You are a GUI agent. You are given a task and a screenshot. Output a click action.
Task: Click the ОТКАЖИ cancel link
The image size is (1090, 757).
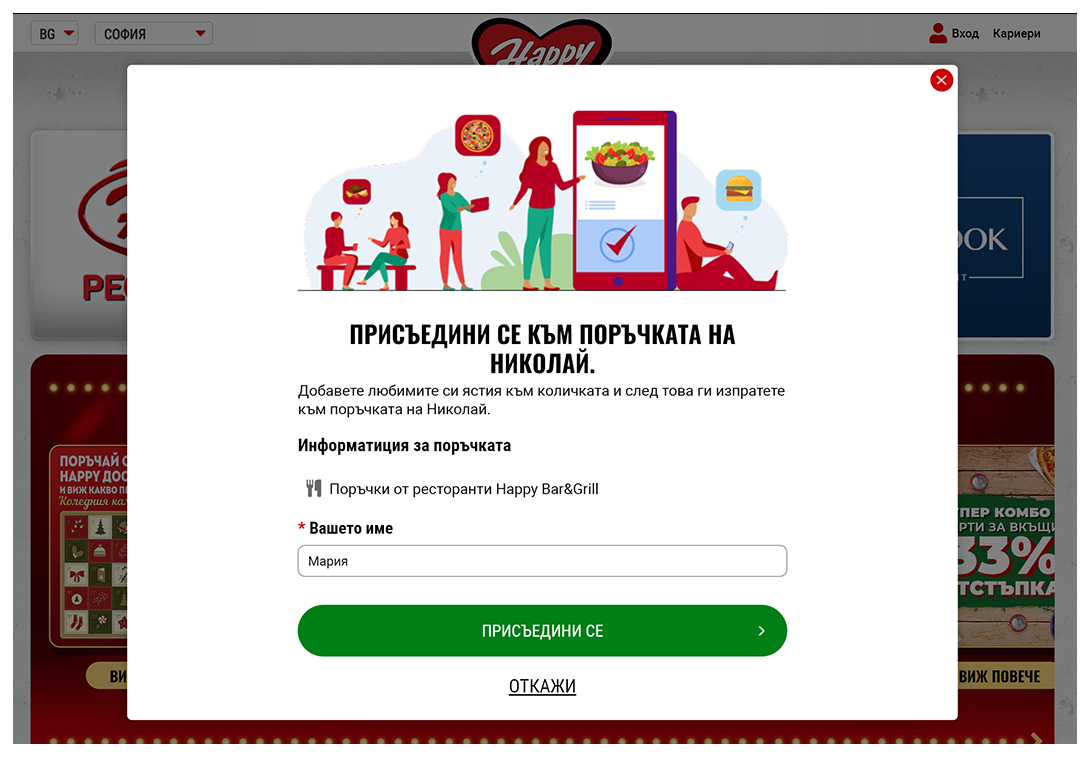tap(542, 686)
